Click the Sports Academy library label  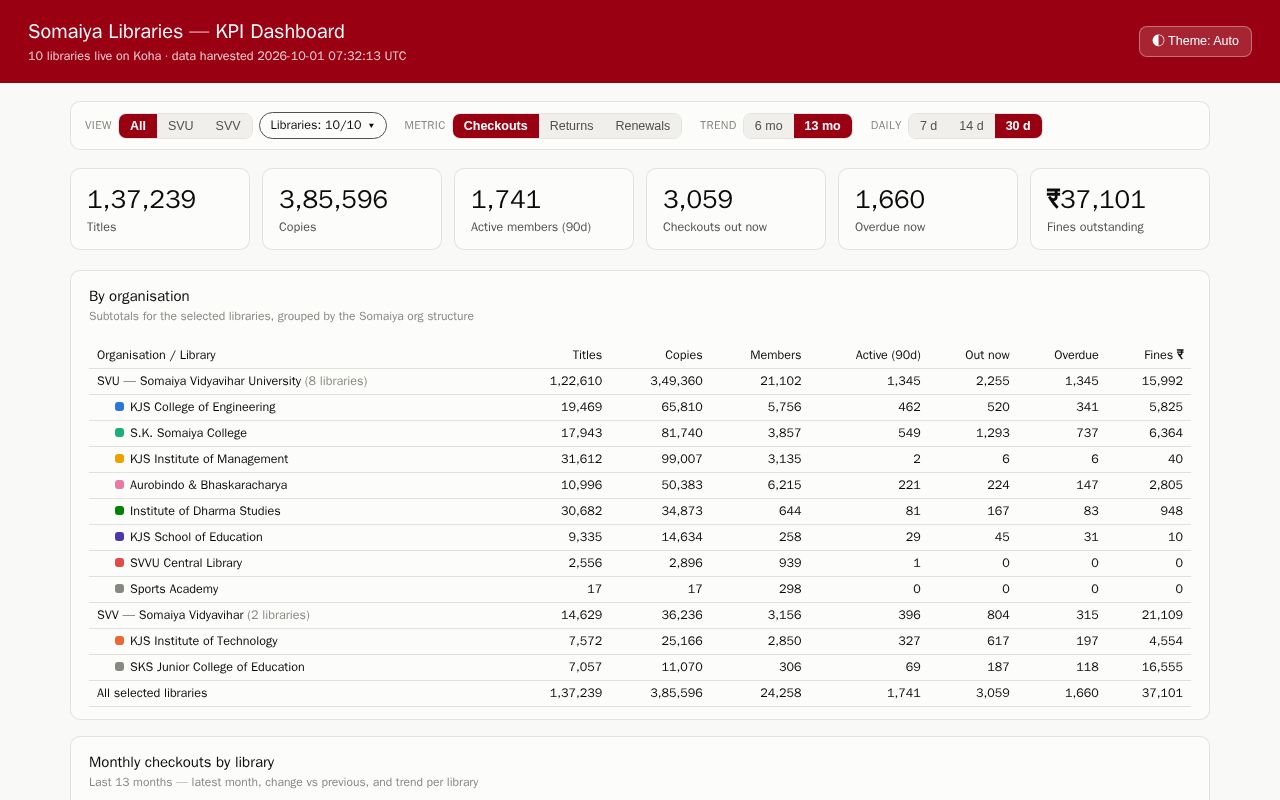point(174,589)
